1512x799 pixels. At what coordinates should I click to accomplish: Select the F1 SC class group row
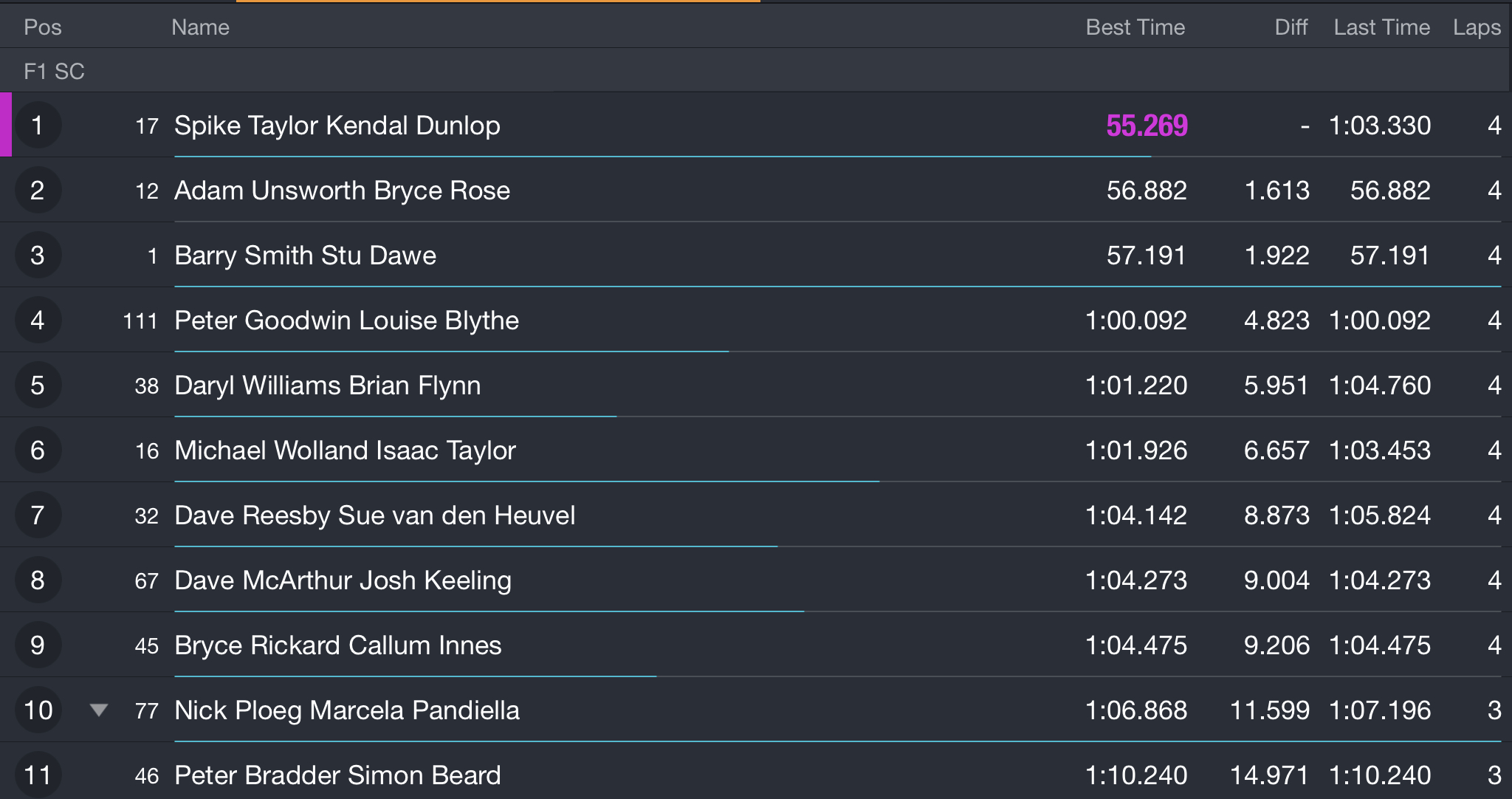tap(756, 71)
